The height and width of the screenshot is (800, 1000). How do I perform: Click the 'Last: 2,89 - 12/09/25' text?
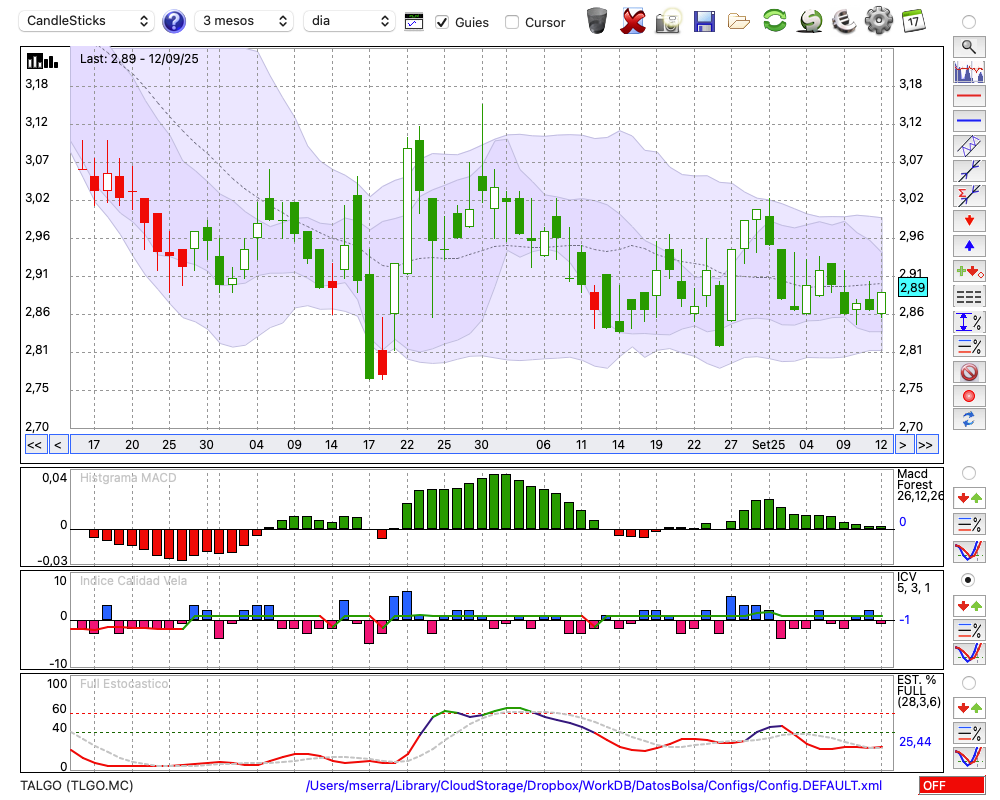139,59
